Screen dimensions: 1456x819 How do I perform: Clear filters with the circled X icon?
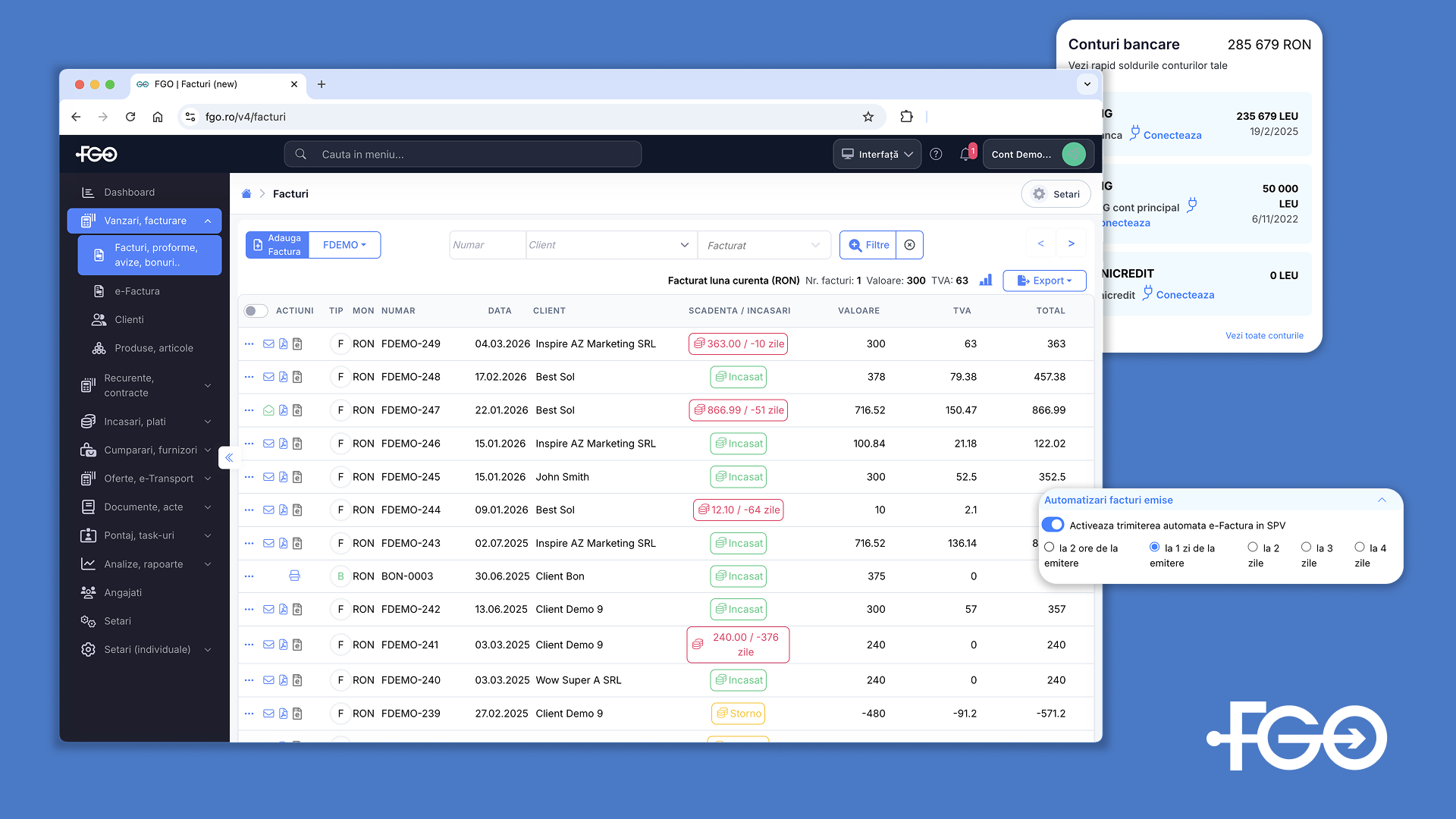click(909, 245)
